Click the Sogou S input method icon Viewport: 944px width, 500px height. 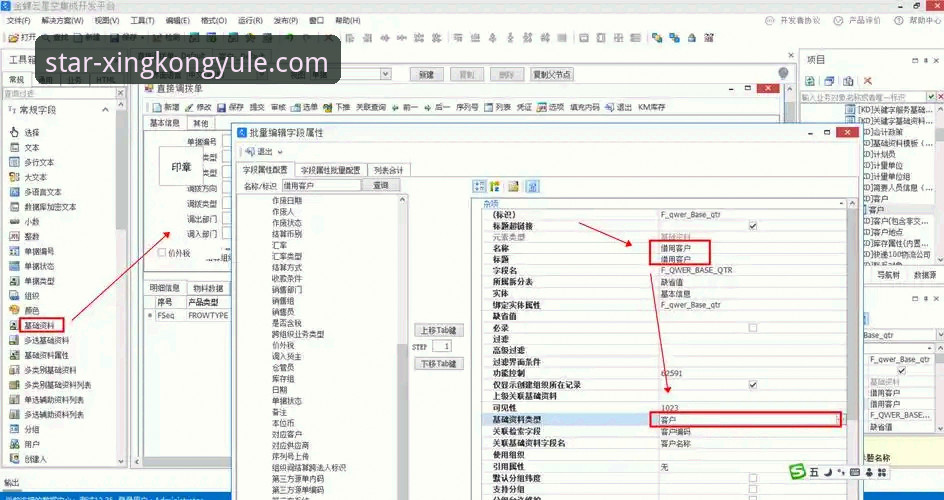pos(798,472)
